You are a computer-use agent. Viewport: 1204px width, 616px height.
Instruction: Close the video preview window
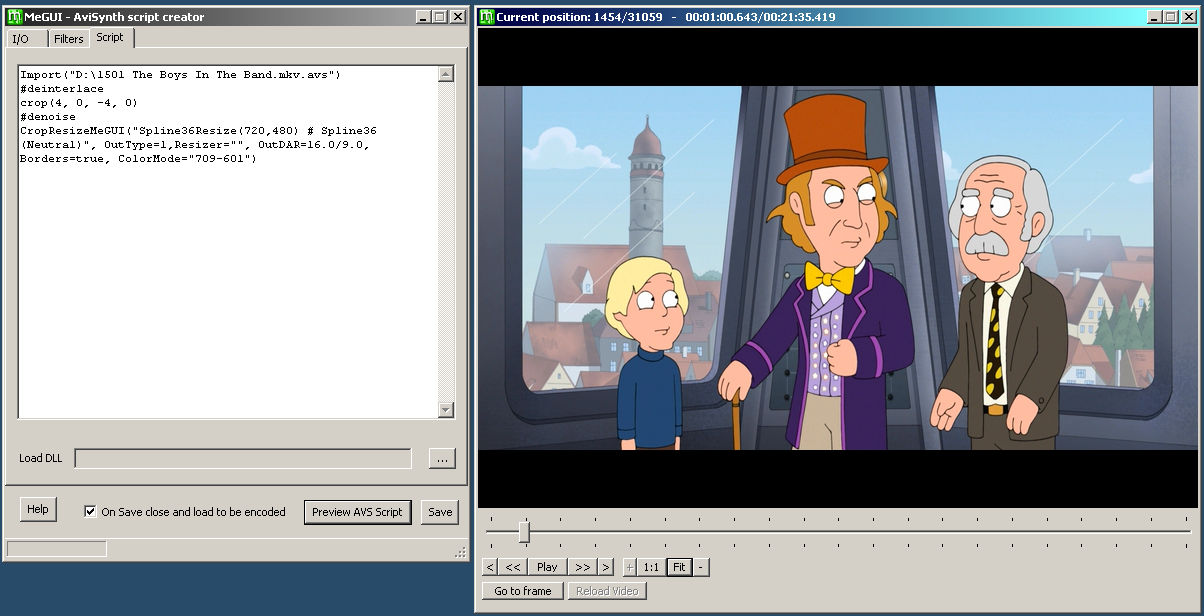(1187, 17)
